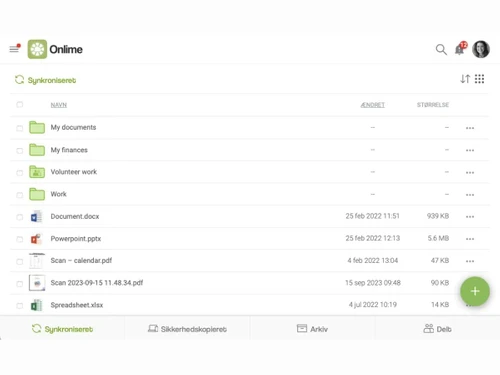Screen dimensions: 500x375
Task: Check the My finances checkbox
Action: [x=20, y=151]
